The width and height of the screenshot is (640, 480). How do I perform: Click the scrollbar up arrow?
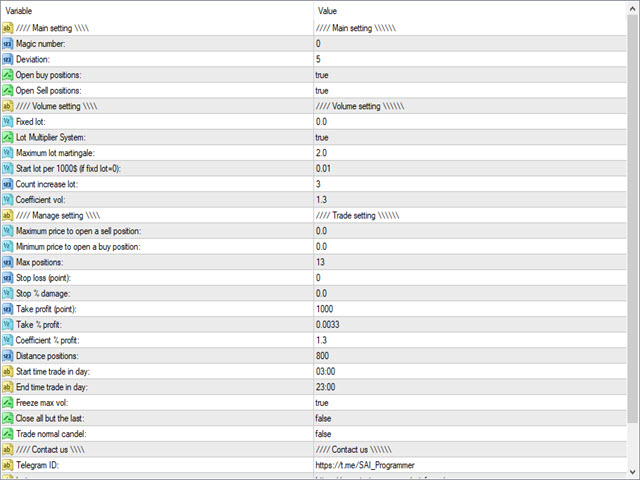pos(633,8)
